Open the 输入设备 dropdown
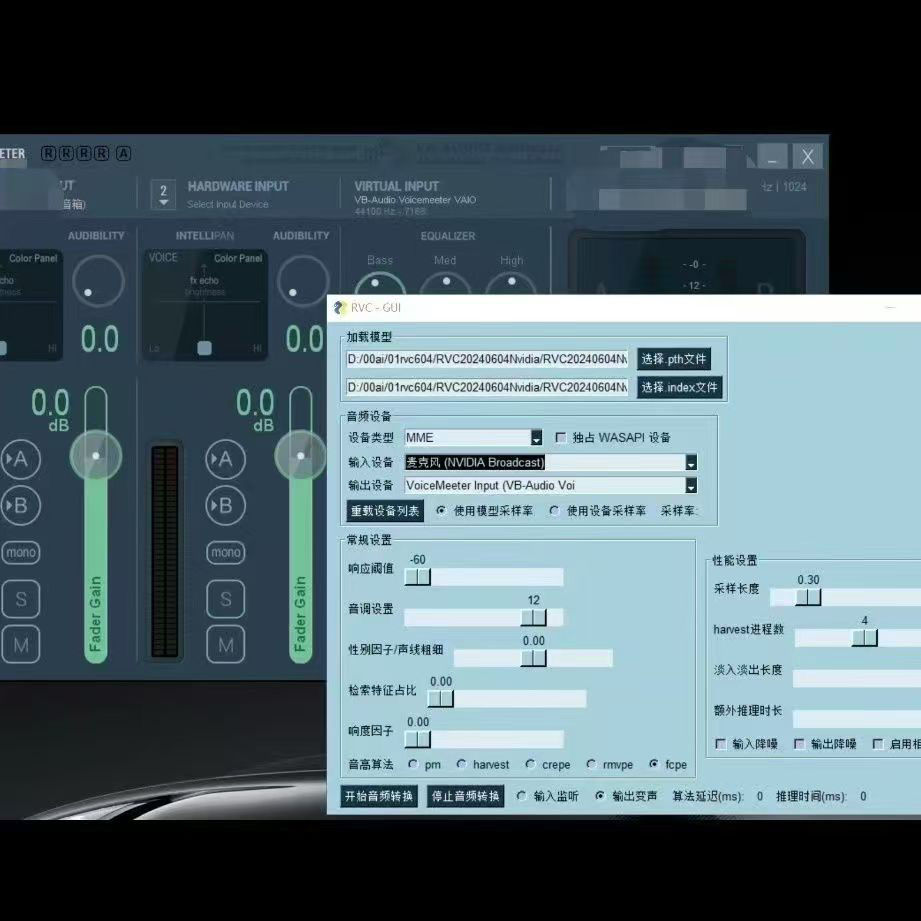Screen dimensions: 921x921 pyautogui.click(x=691, y=462)
